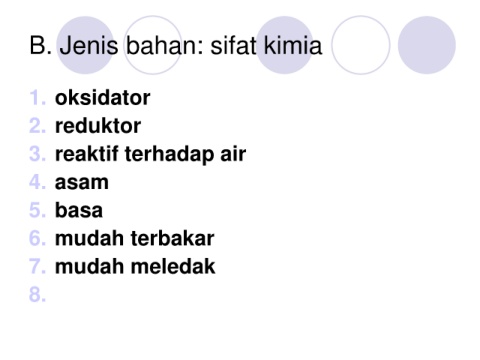
Task: Select the word 'oksidator' in list
Action: 103,98
